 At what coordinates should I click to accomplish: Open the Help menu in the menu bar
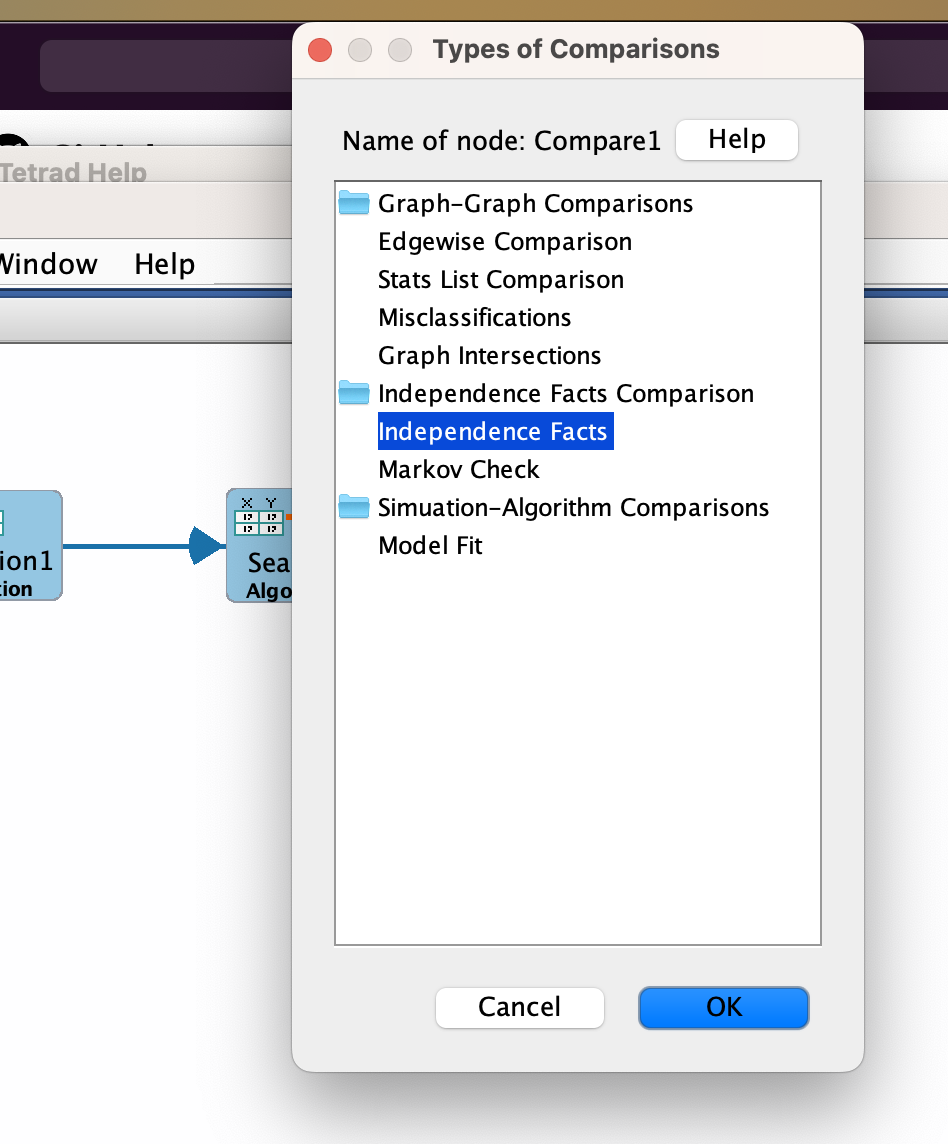[166, 264]
